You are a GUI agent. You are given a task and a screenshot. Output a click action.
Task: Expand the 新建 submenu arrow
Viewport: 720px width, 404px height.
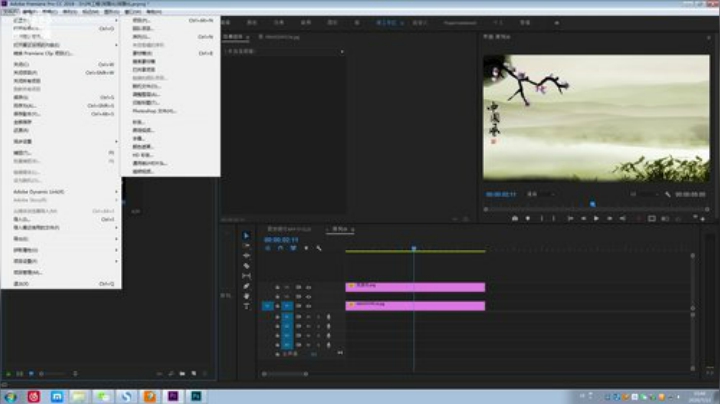coord(116,20)
